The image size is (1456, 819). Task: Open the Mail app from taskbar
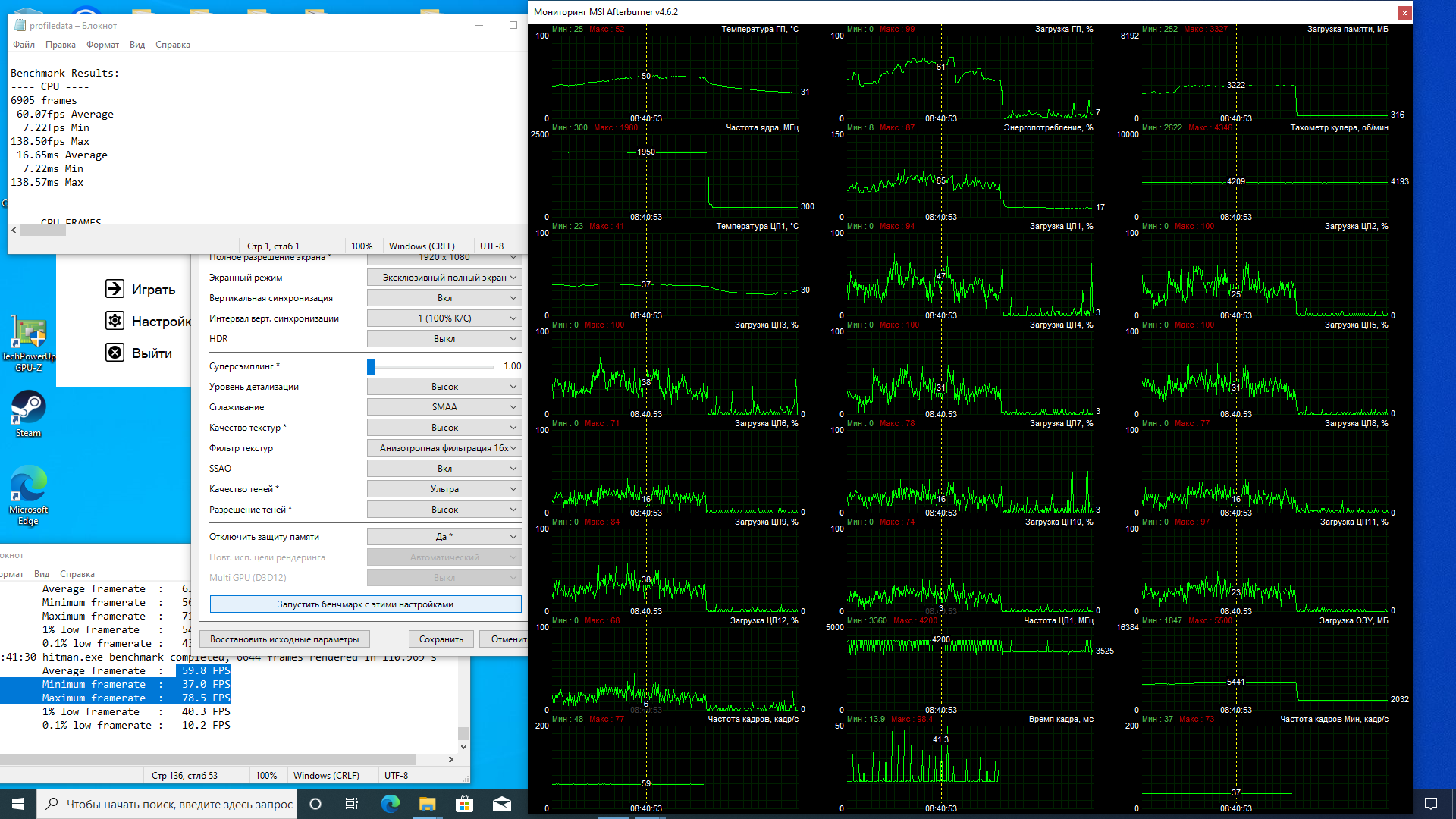pos(501,804)
